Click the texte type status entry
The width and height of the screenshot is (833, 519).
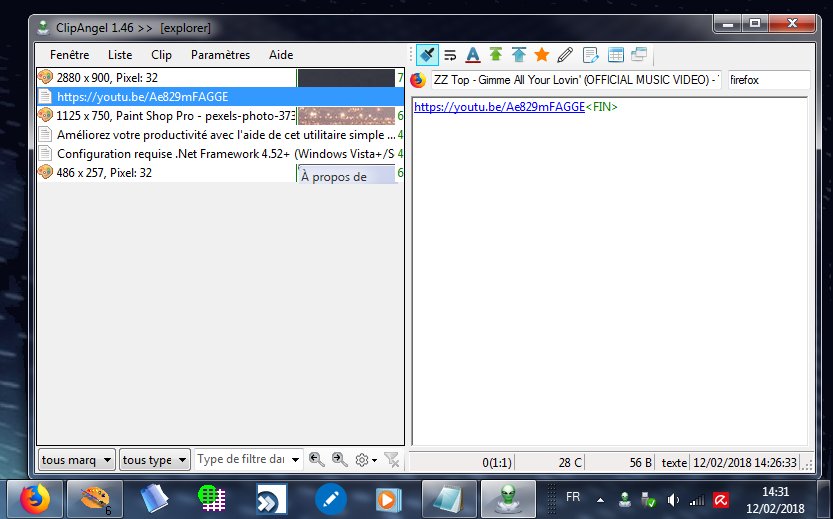tap(674, 463)
